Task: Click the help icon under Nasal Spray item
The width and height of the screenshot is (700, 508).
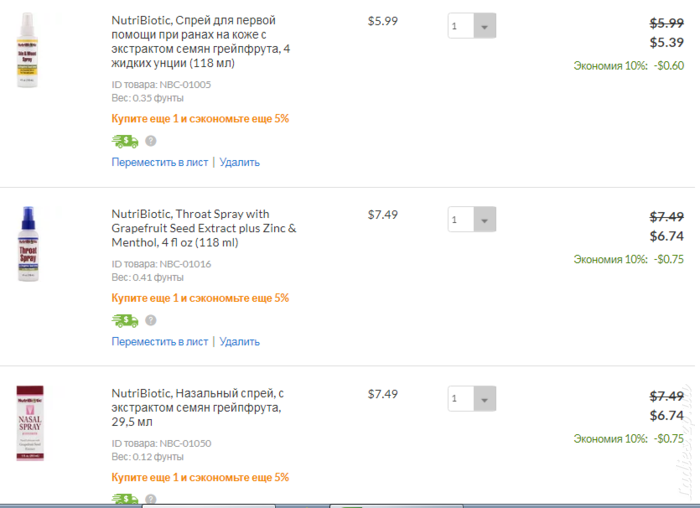Action: pyautogui.click(x=151, y=499)
